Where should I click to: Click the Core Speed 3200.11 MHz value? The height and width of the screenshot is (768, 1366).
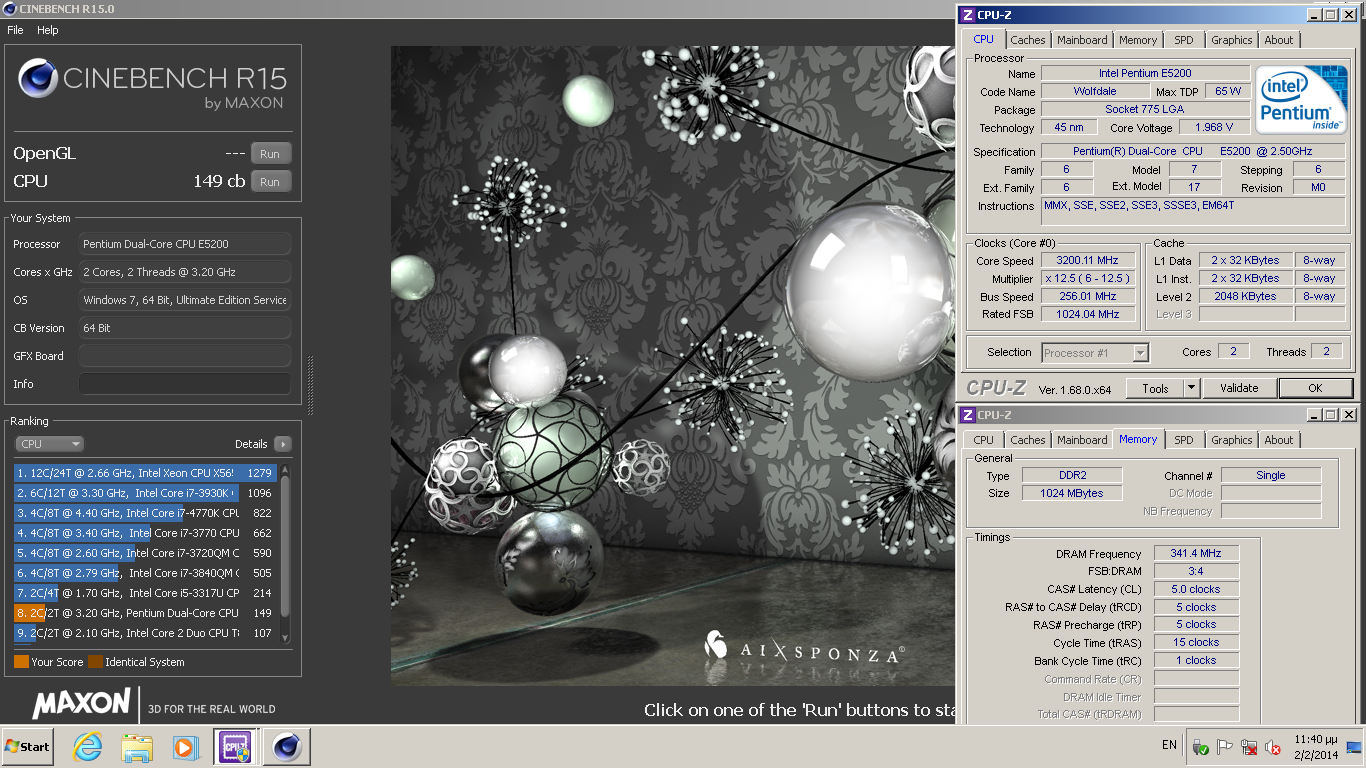1088,261
